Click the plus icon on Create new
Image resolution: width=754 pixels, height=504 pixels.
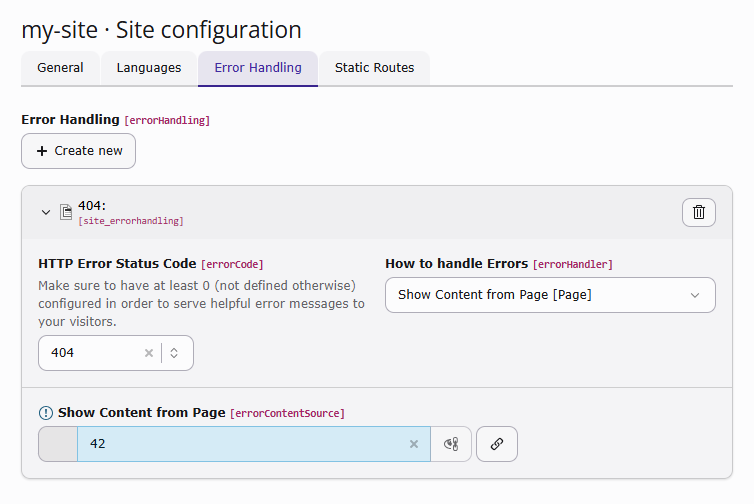point(42,151)
